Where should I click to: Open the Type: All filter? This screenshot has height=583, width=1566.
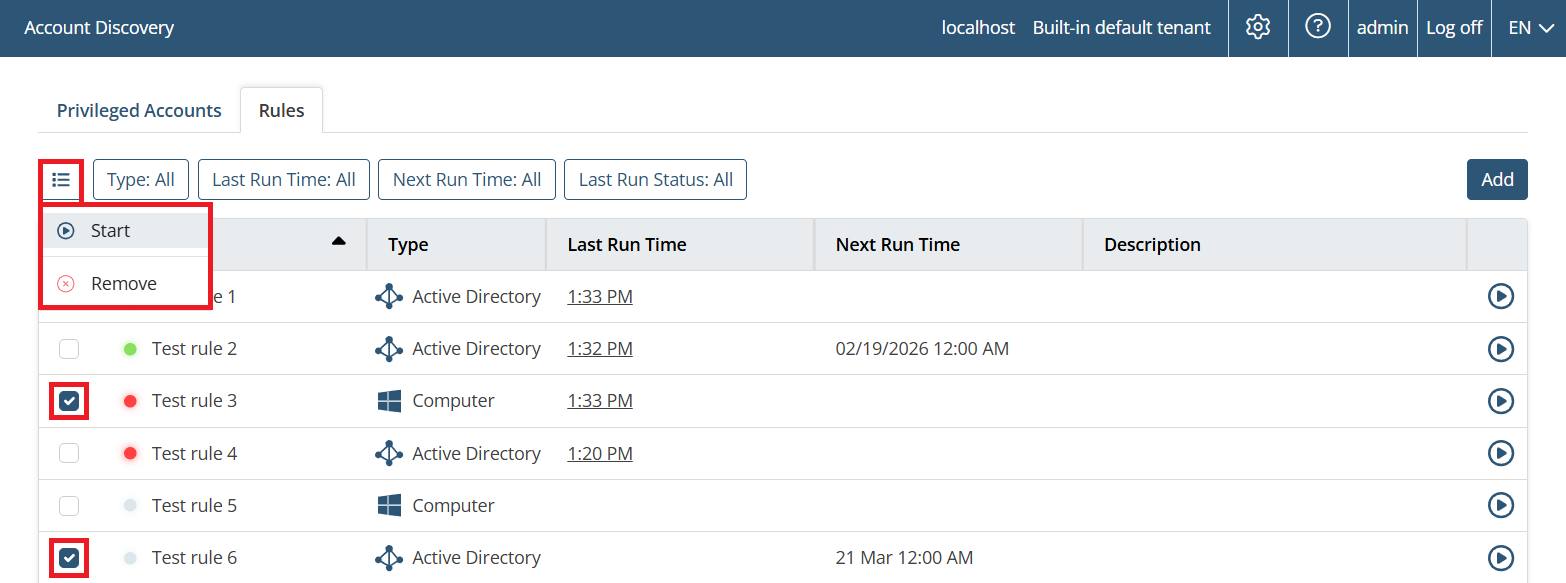(x=141, y=180)
